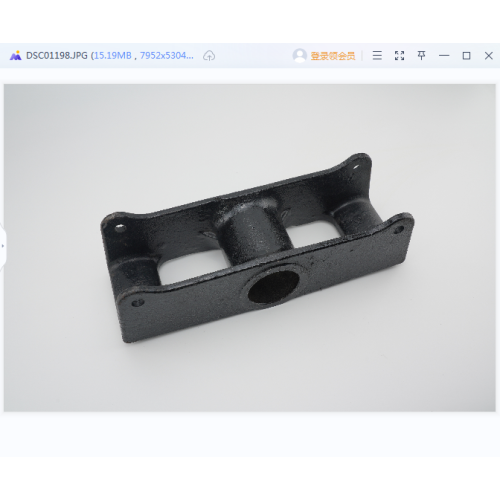The height and width of the screenshot is (500, 500).
Task: Enter fullscreen view mode
Action: [x=399, y=55]
